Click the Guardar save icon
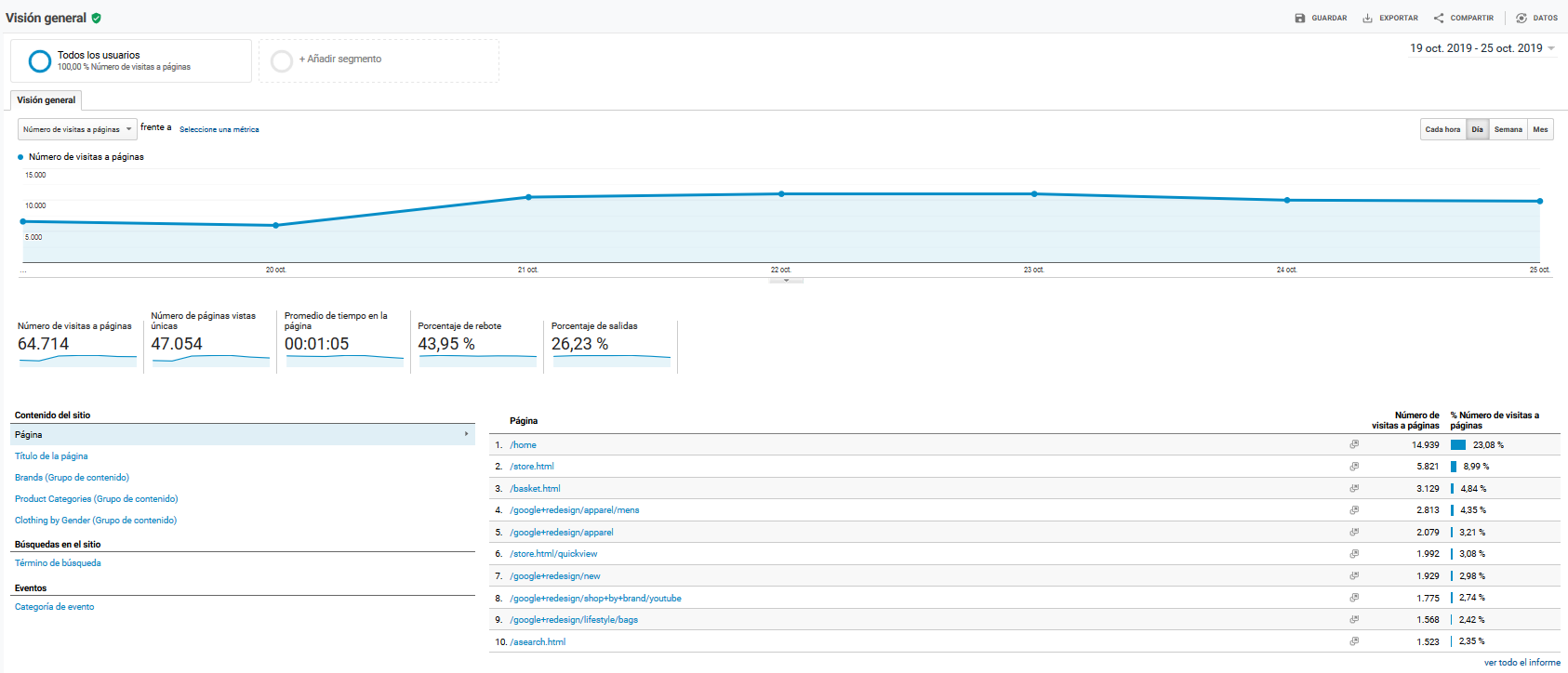This screenshot has width=1568, height=673. pos(1300,18)
